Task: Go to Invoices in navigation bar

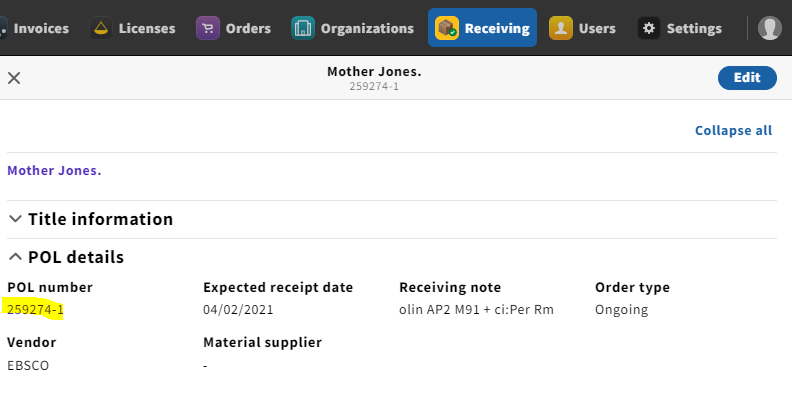Action: click(41, 28)
